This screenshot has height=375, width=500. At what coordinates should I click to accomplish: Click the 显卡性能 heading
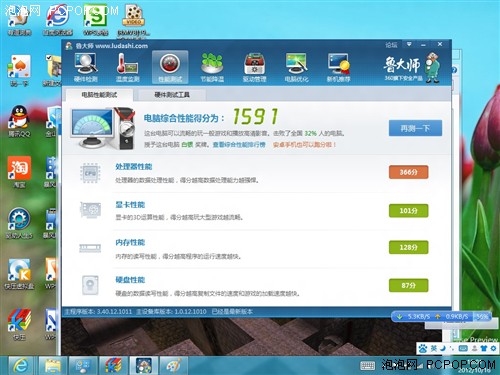click(x=130, y=204)
